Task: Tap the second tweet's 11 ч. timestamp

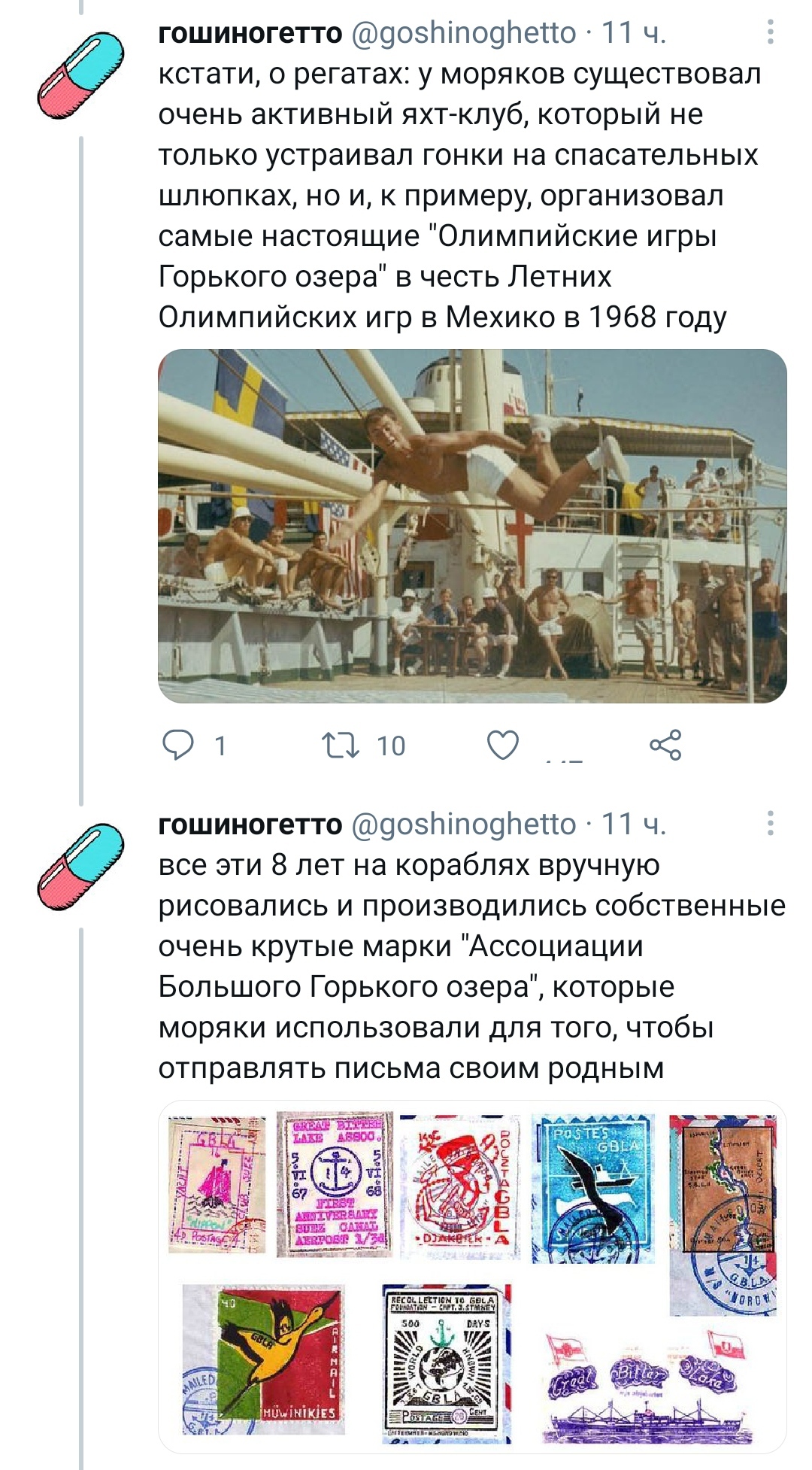Action: click(x=634, y=824)
